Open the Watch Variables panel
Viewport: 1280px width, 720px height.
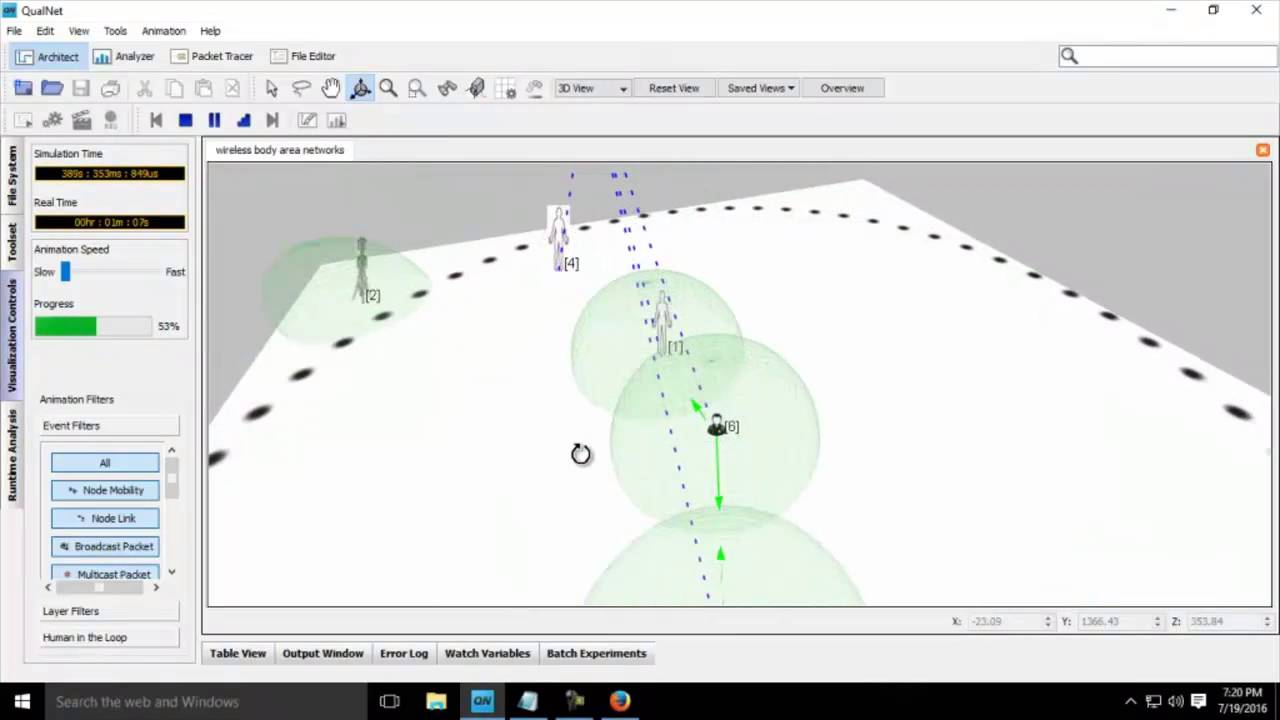pyautogui.click(x=487, y=653)
